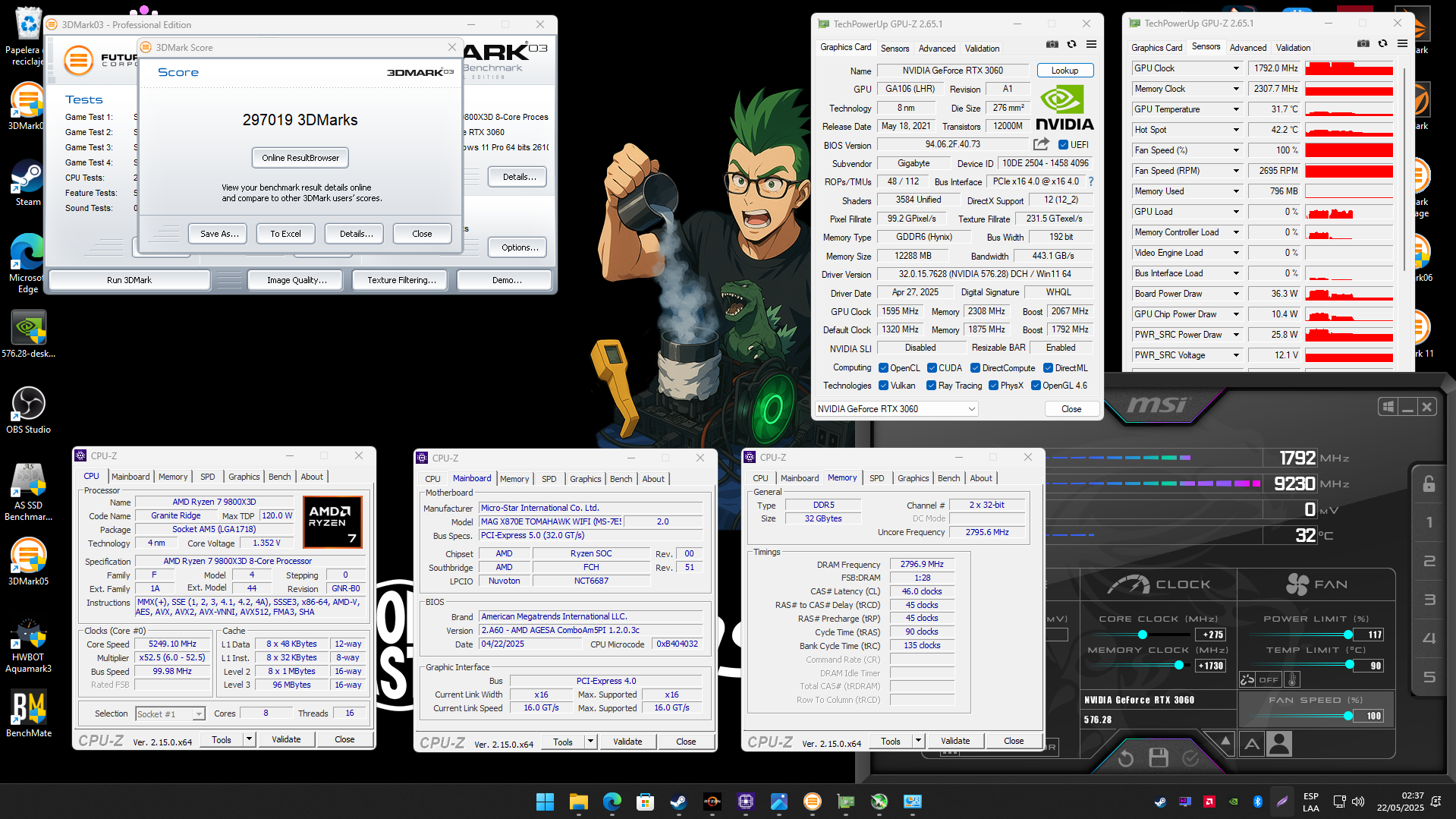Open the NVIDIA GeForce RTX 3060 GPU selector dropdown
Viewport: 1456px width, 819px height.
(896, 409)
